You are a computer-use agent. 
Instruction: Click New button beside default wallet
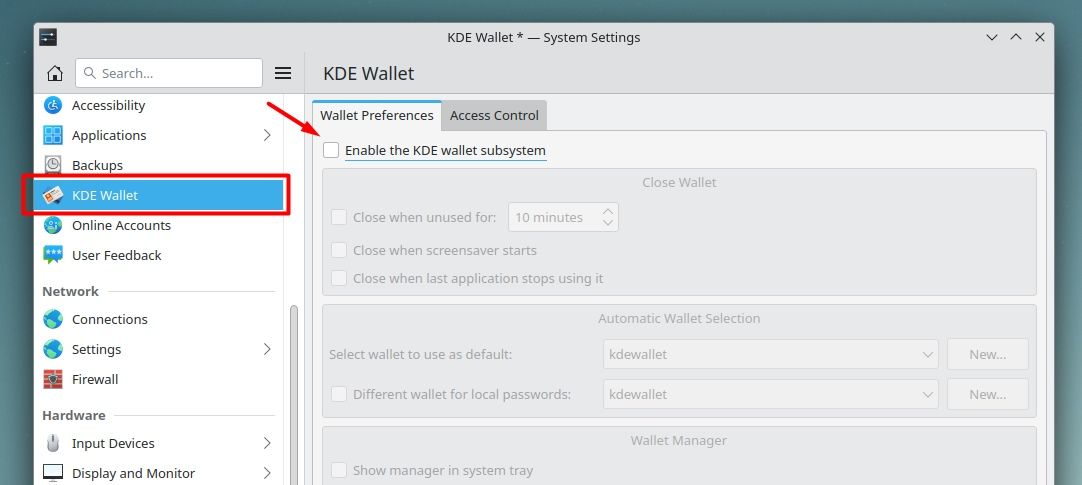coord(987,354)
